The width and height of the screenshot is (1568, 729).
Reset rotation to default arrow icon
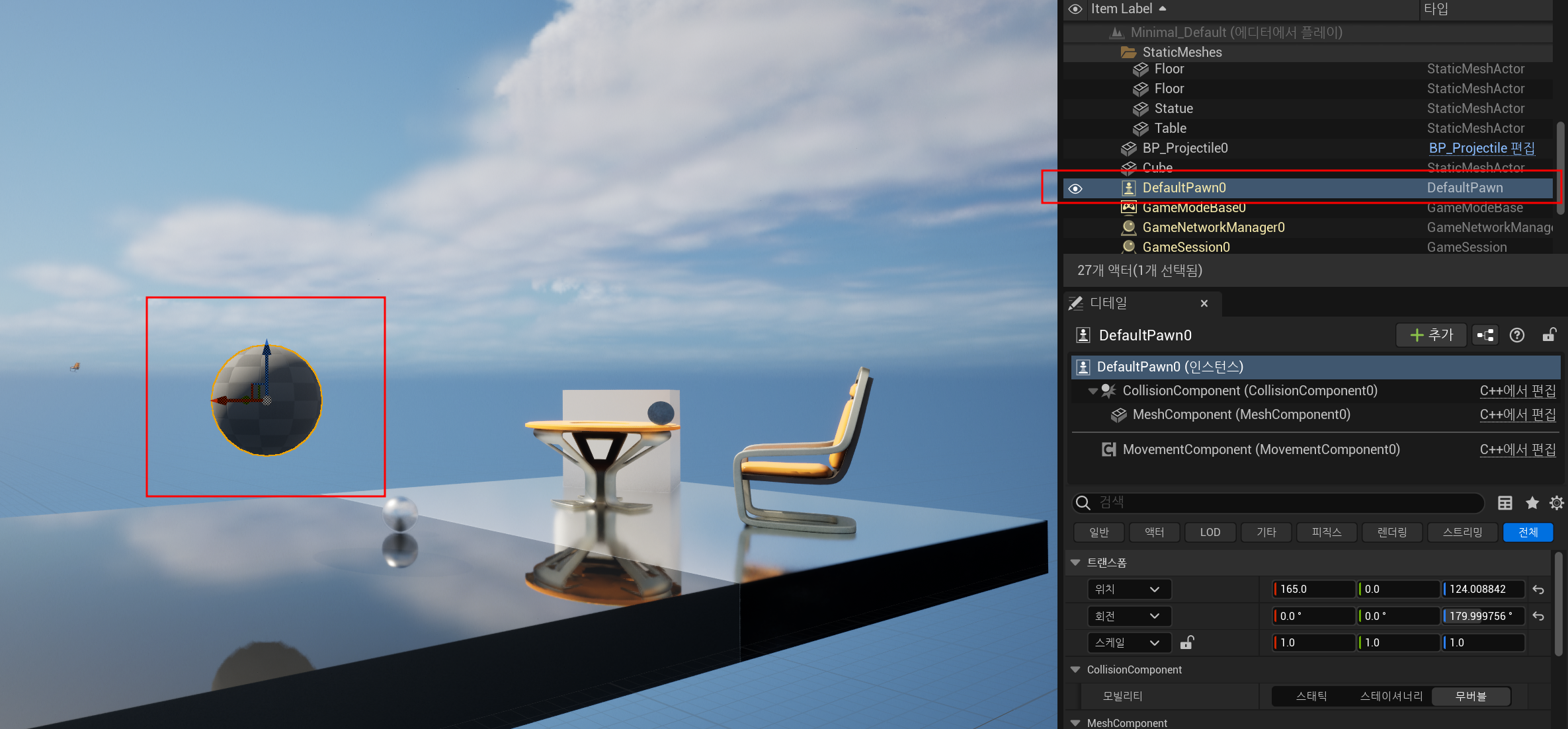[x=1538, y=616]
